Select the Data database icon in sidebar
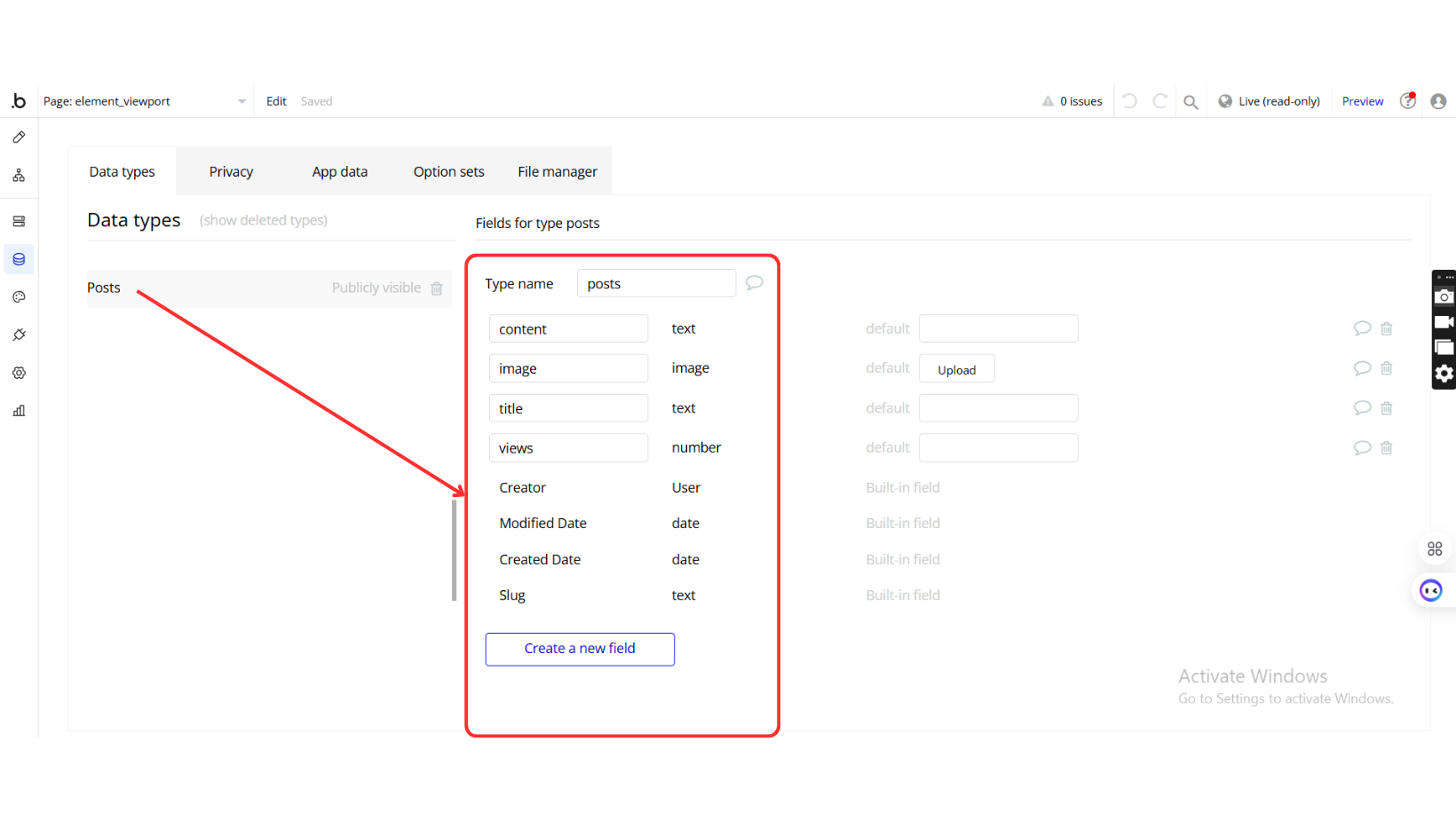This screenshot has width=1456, height=820. [x=19, y=259]
